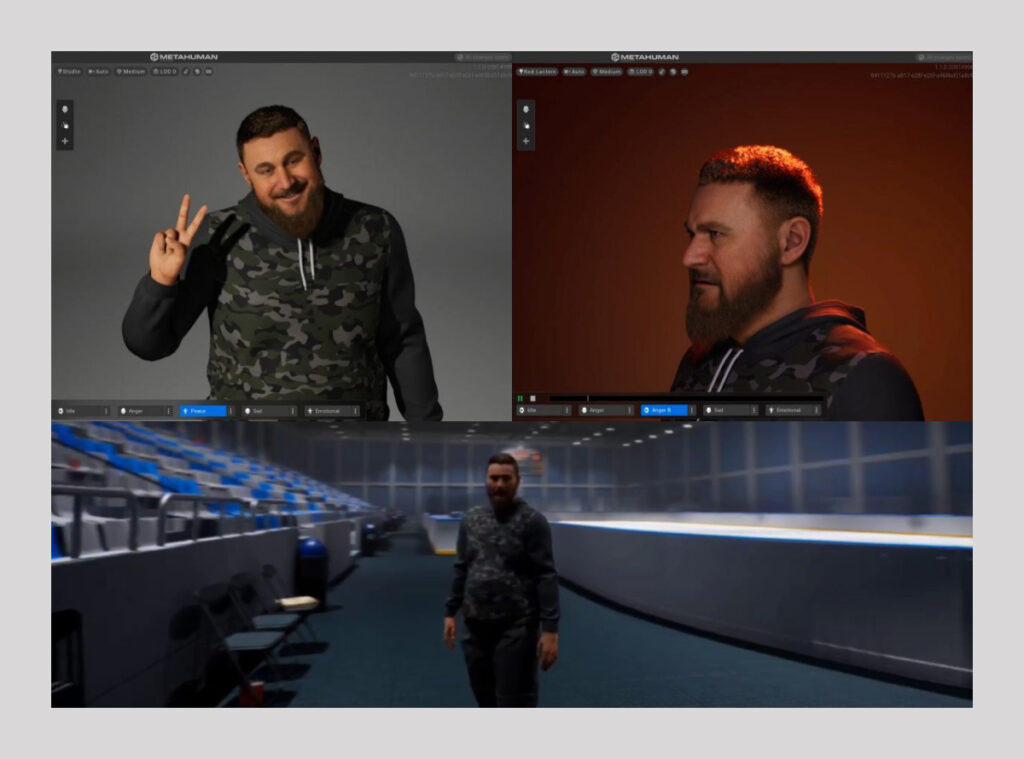
Task: Select the hand pan tool in left viewport sidebar
Action: tap(66, 125)
